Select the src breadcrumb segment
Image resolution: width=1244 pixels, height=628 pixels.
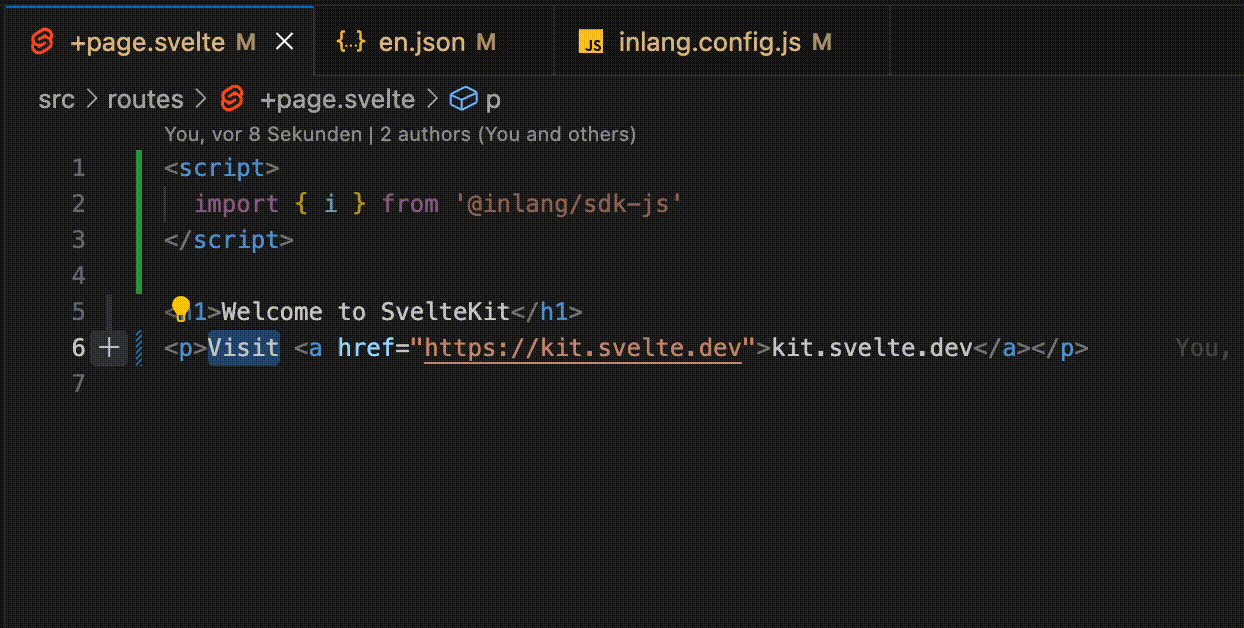(x=56, y=100)
